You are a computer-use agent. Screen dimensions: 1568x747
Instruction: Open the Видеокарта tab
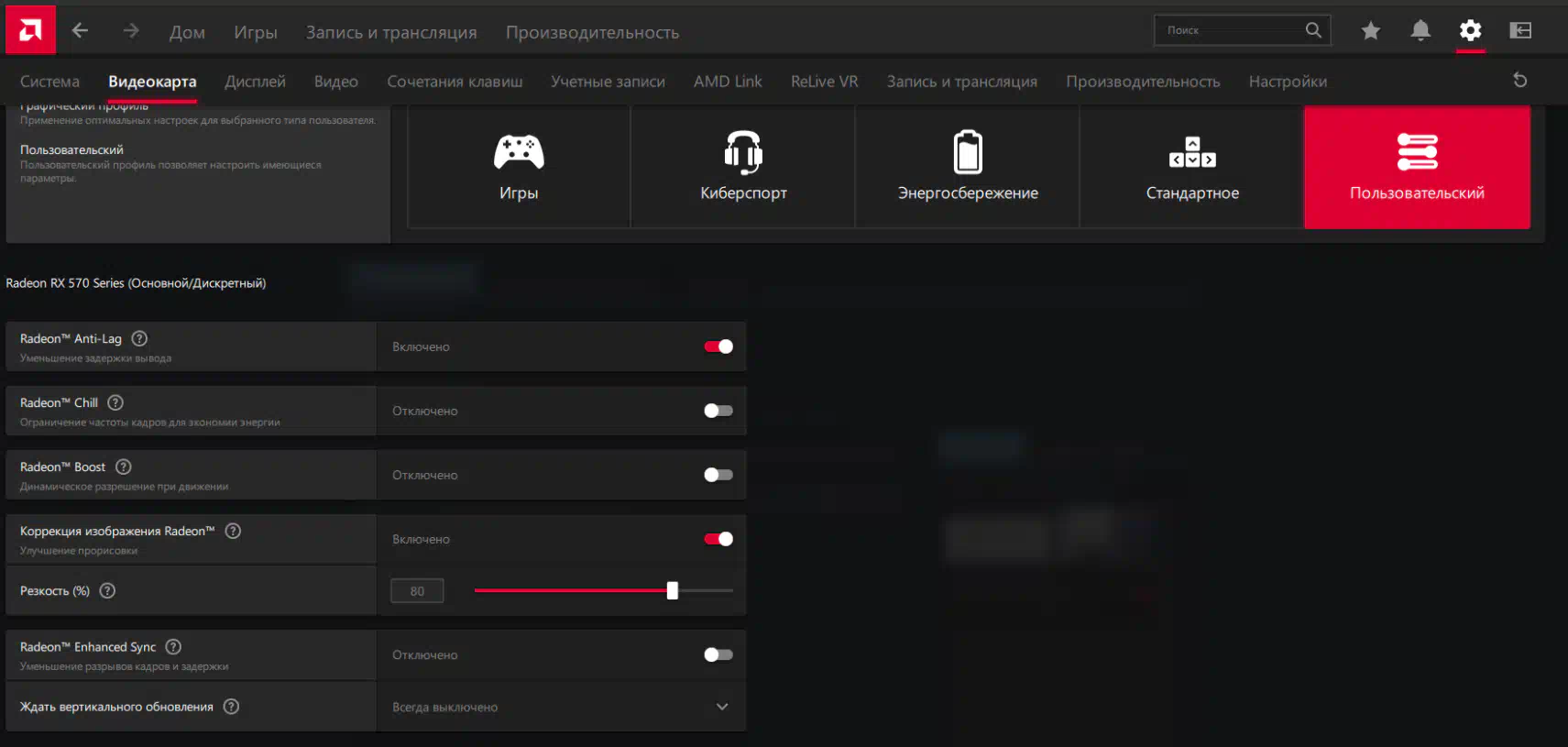152,82
